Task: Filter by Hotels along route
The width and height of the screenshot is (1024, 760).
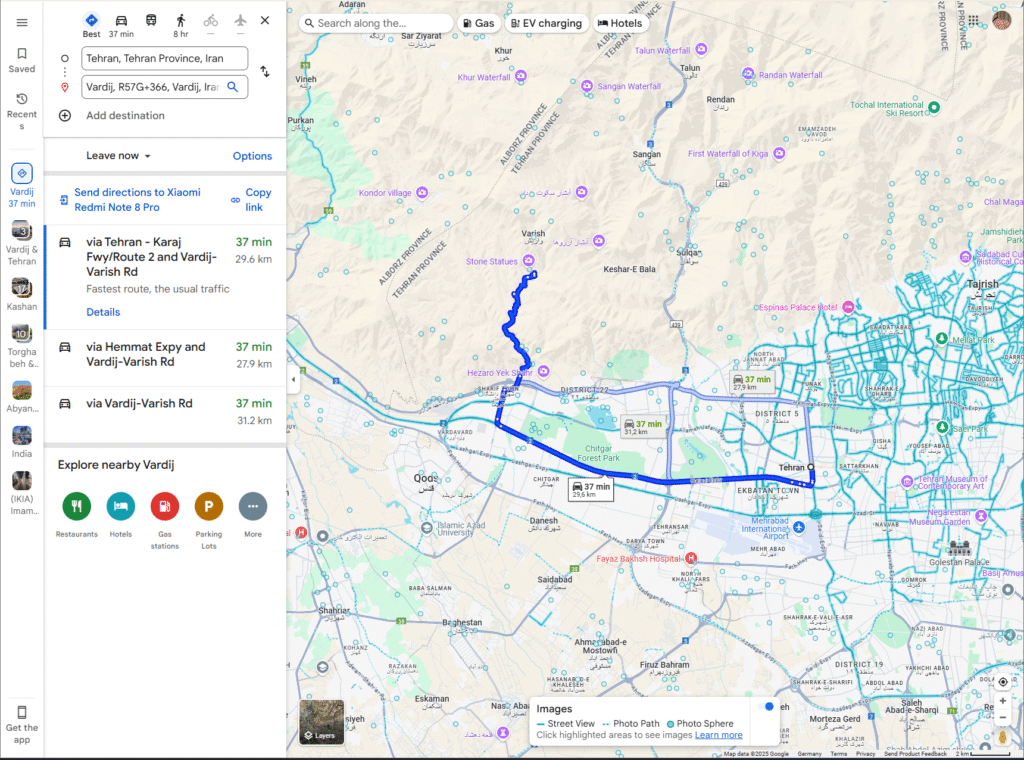Action: tap(620, 23)
